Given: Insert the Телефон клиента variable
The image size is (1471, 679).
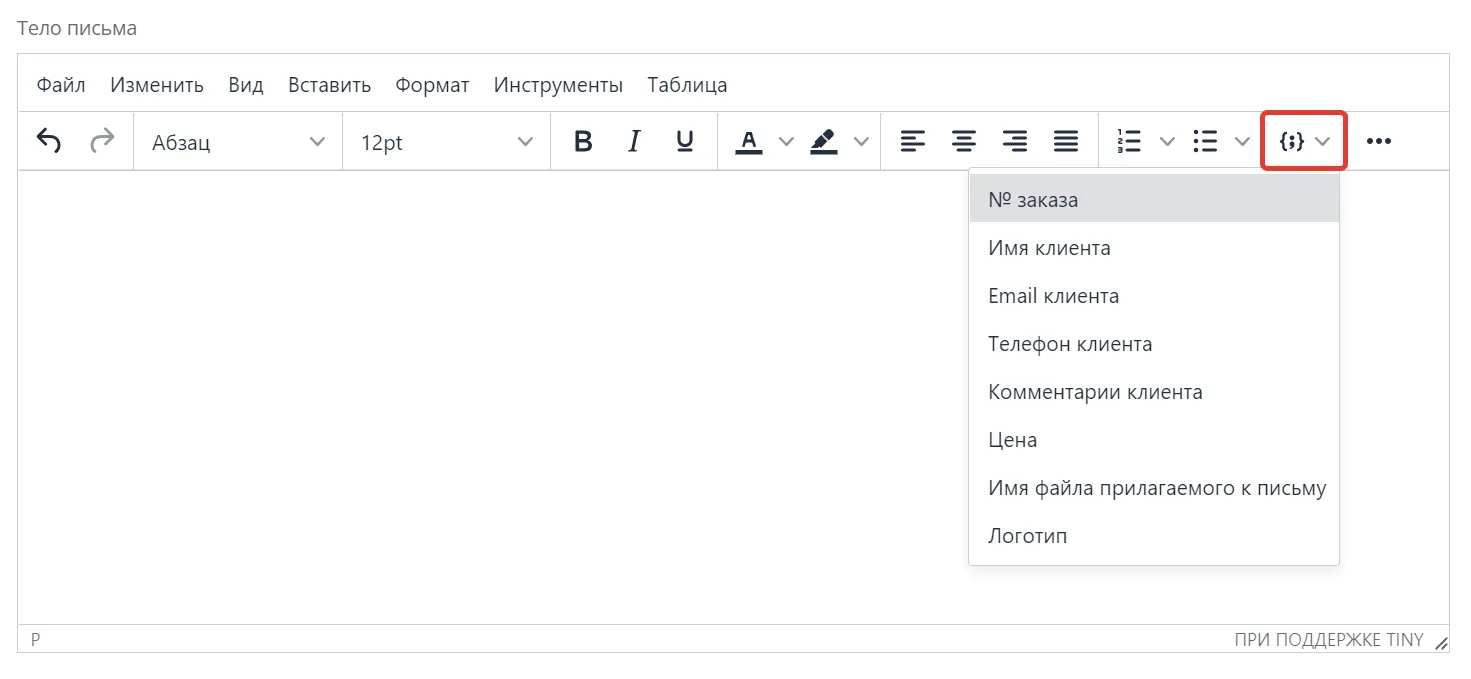Looking at the screenshot, I should pos(1154,343).
